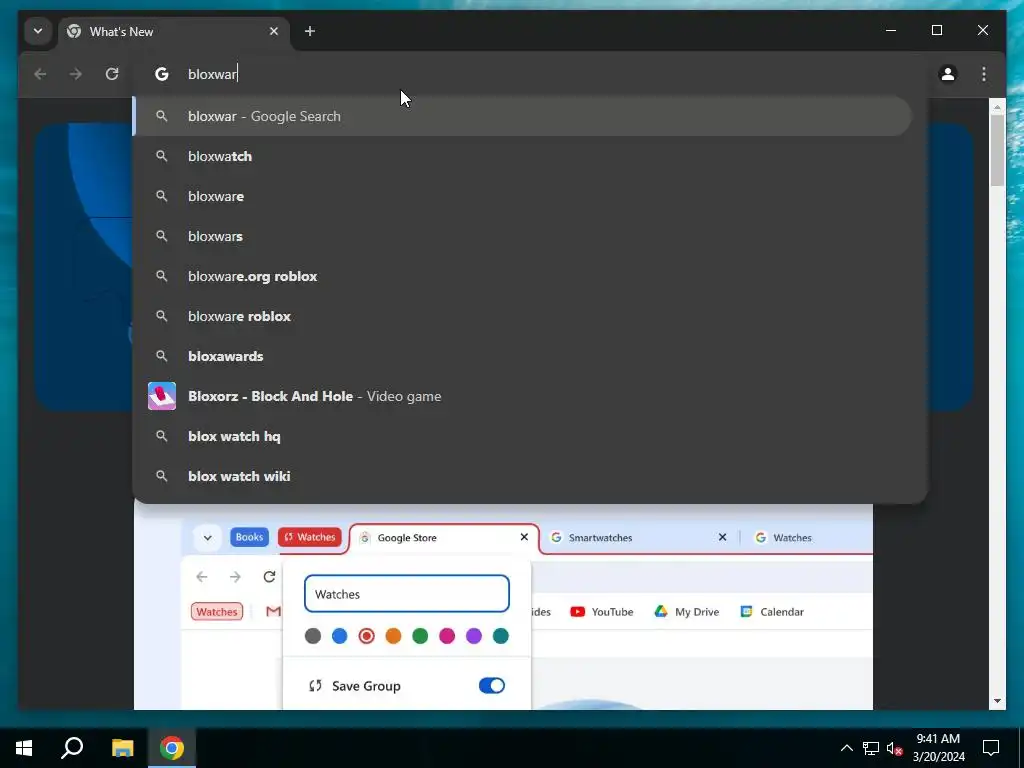Open the Windows notification center icon
The image size is (1024, 768).
tap(991, 748)
